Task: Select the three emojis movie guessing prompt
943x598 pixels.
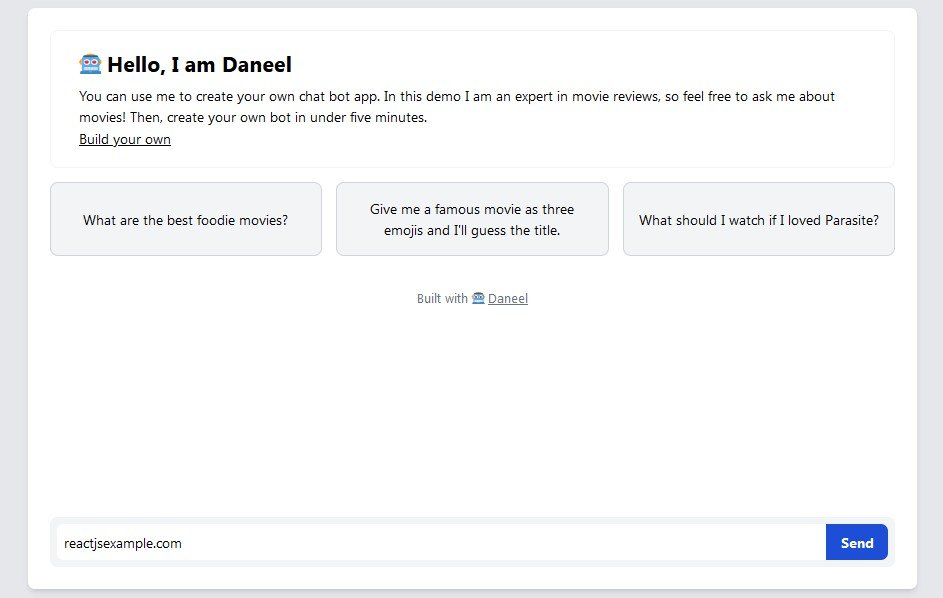Action: click(x=472, y=220)
